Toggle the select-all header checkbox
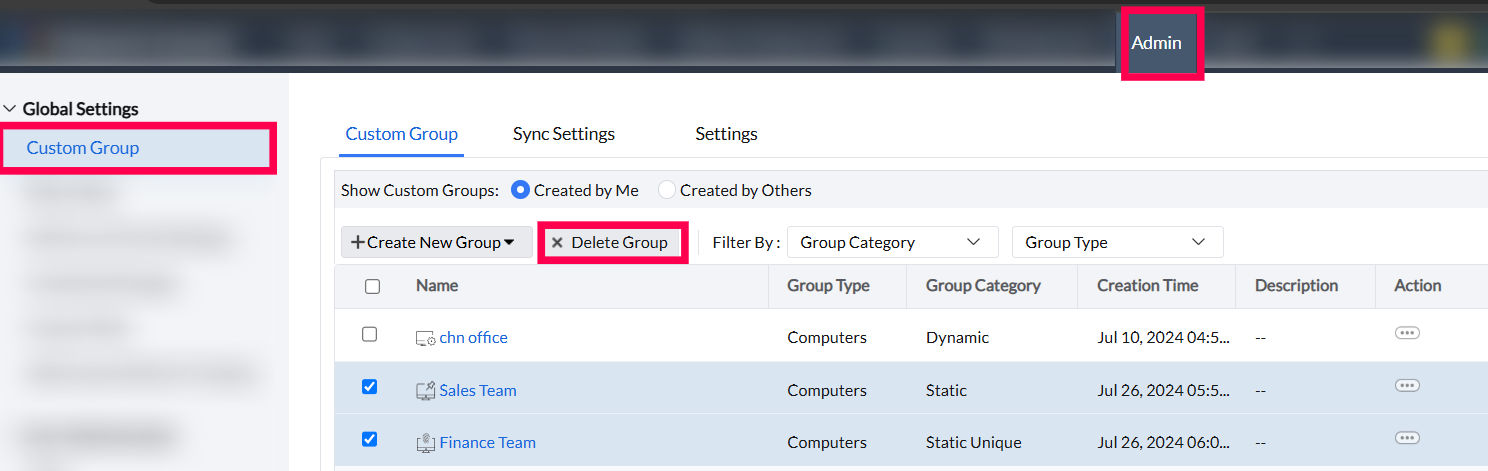This screenshot has height=471, width=1488. click(372, 286)
